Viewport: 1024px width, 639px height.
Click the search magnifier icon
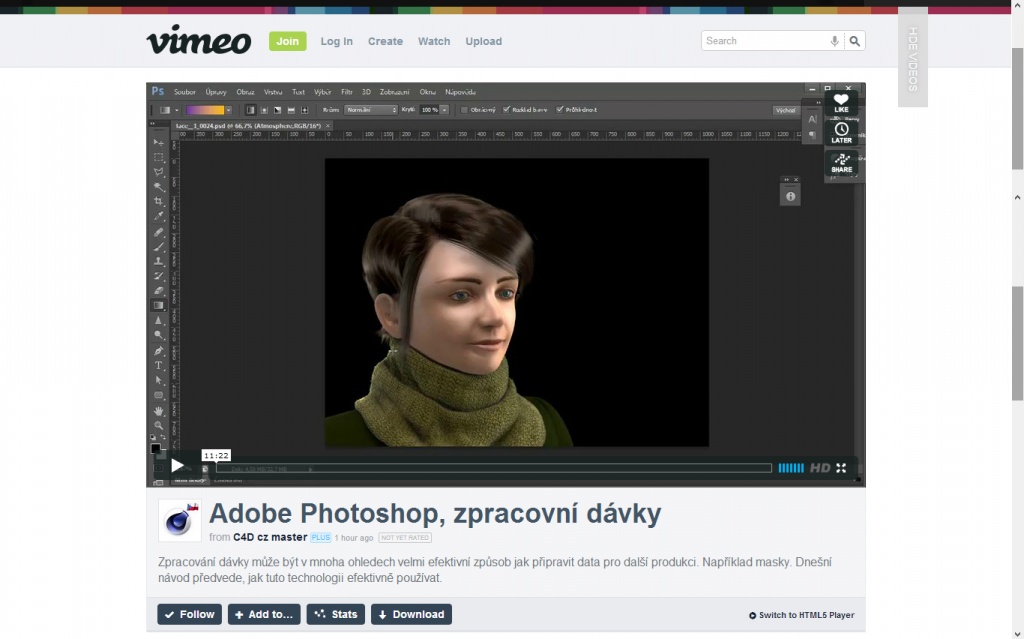854,41
